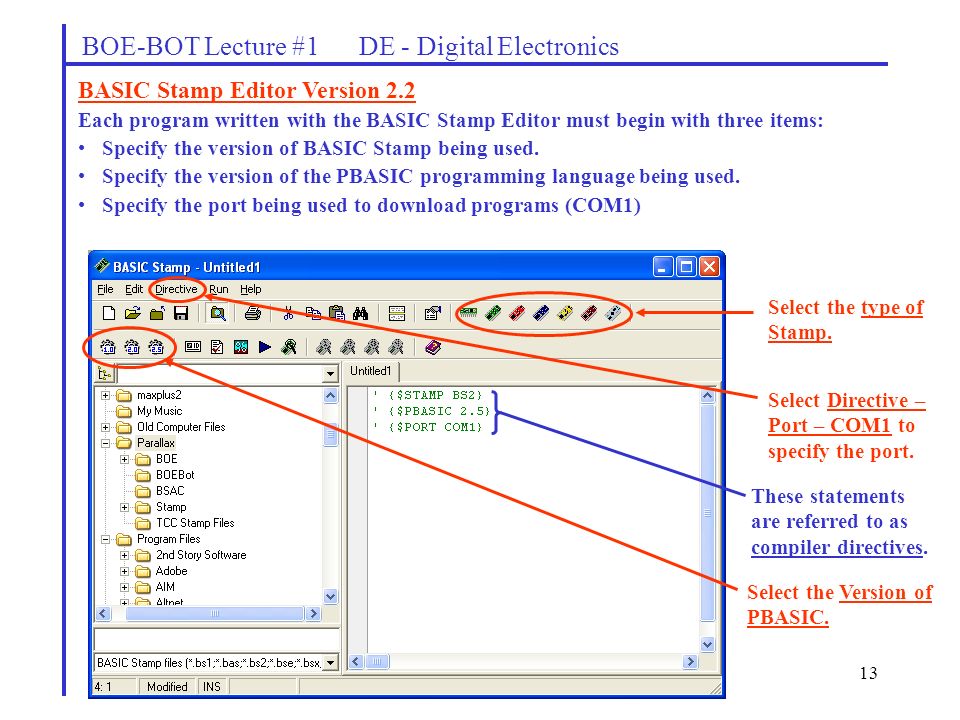Click the Preferences icon in the toolbar
The width and height of the screenshot is (960, 720).
pyautogui.click(x=432, y=313)
